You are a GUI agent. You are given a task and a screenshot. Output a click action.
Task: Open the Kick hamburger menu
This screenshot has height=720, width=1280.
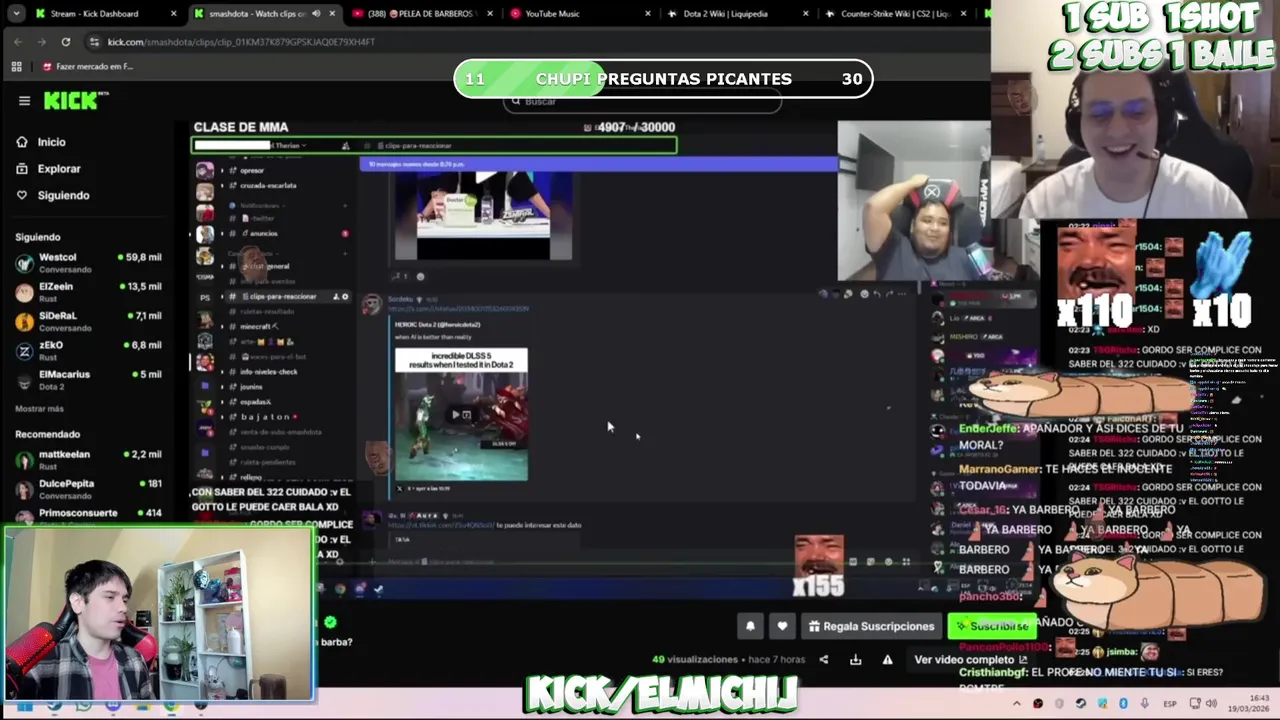coord(24,100)
